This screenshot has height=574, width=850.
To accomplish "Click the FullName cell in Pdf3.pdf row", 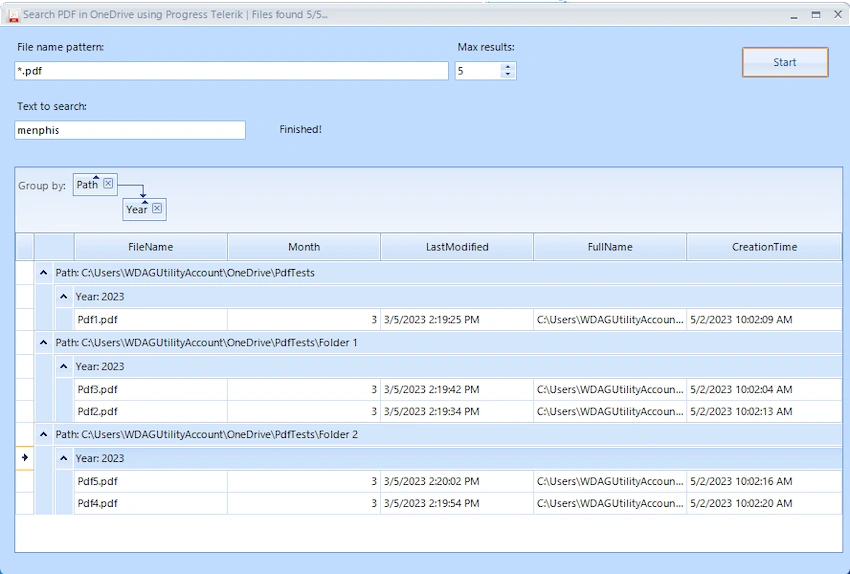I will pos(610,389).
